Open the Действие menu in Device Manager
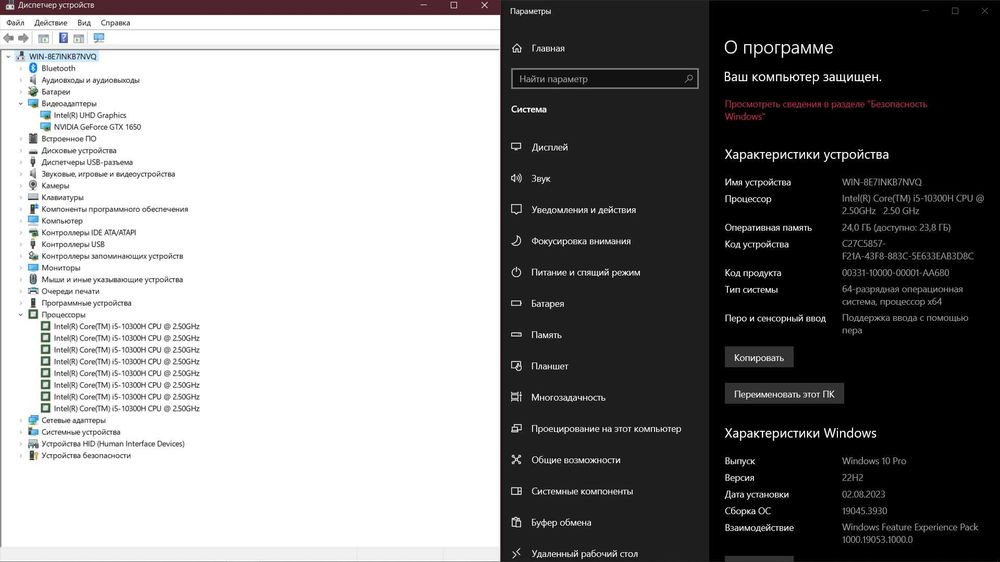Viewport: 1000px width, 562px height. pos(50,23)
